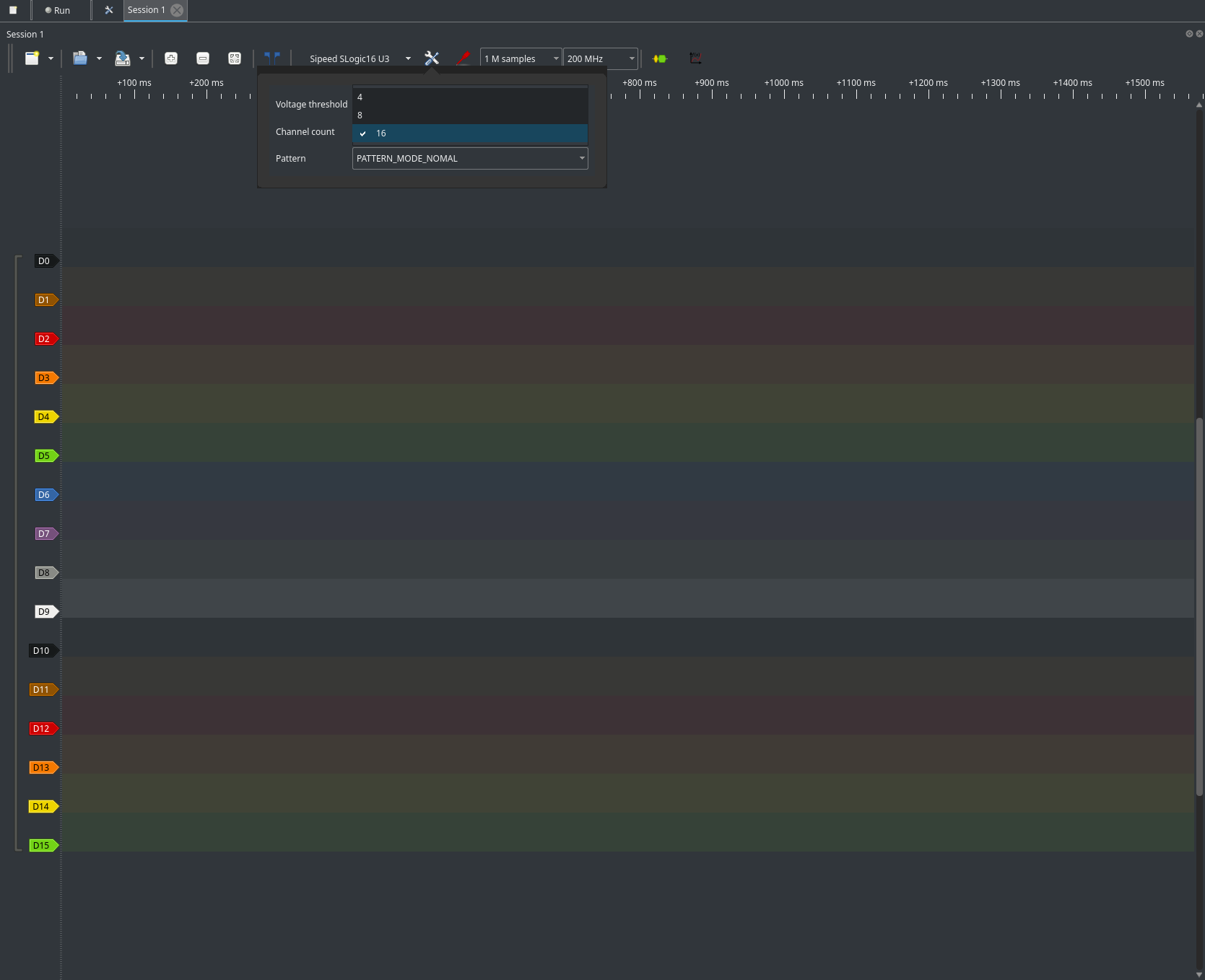Click the red D2 channel label

pyautogui.click(x=45, y=339)
